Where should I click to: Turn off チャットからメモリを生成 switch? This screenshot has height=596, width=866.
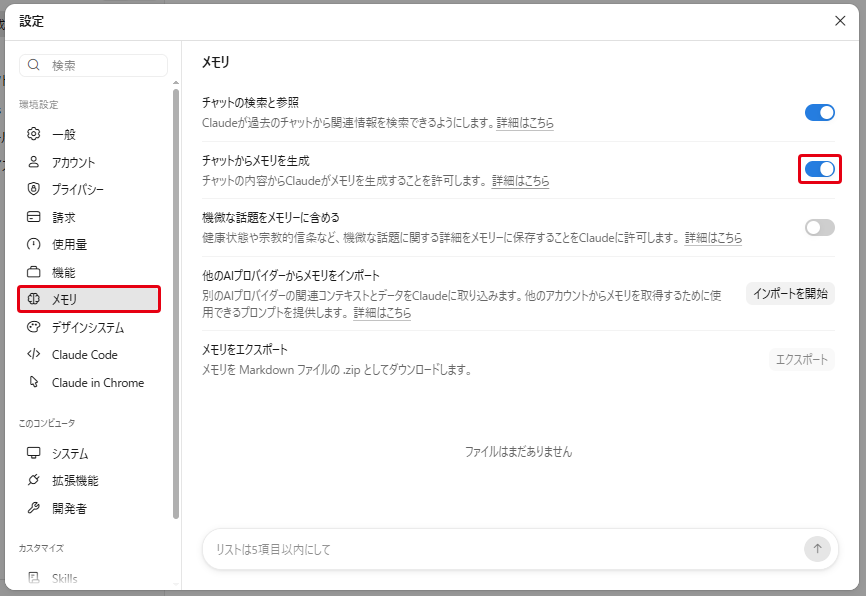820,169
